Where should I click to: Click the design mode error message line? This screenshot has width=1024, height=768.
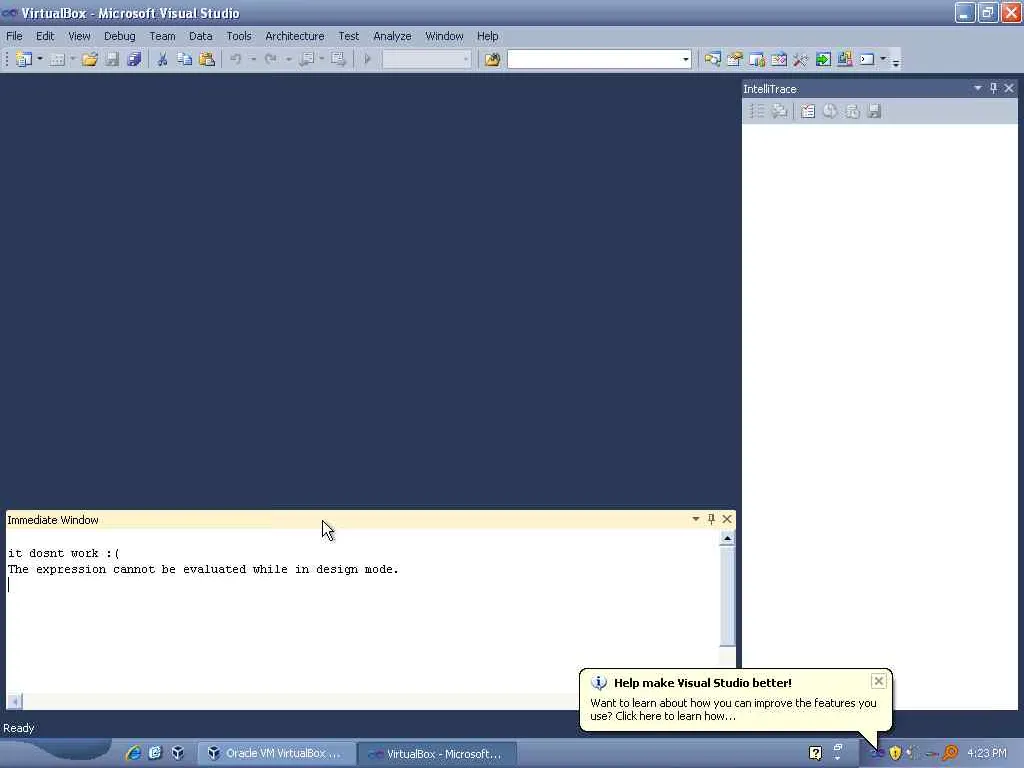click(203, 569)
